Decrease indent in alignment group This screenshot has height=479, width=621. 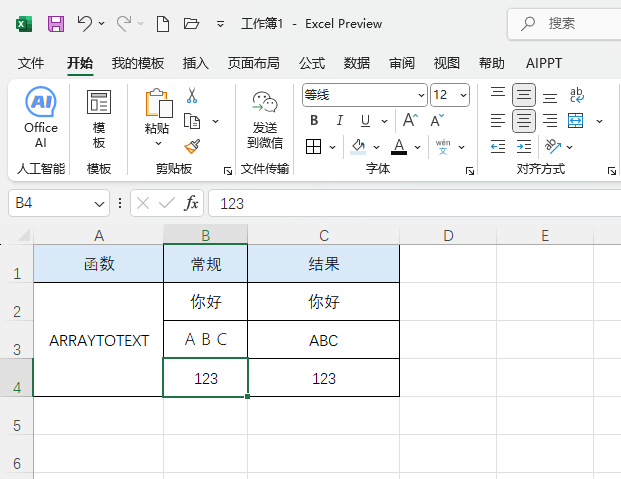tap(498, 147)
